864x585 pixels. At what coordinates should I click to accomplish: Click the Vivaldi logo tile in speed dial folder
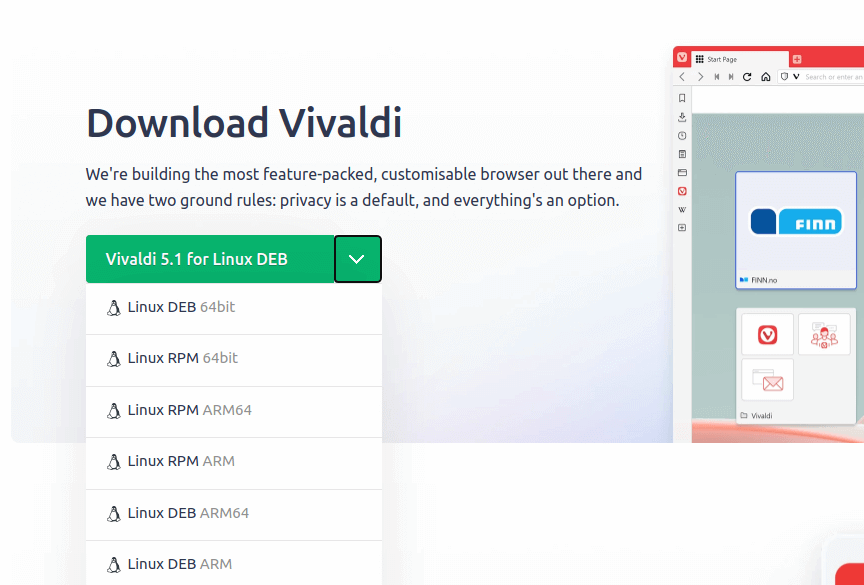768,334
